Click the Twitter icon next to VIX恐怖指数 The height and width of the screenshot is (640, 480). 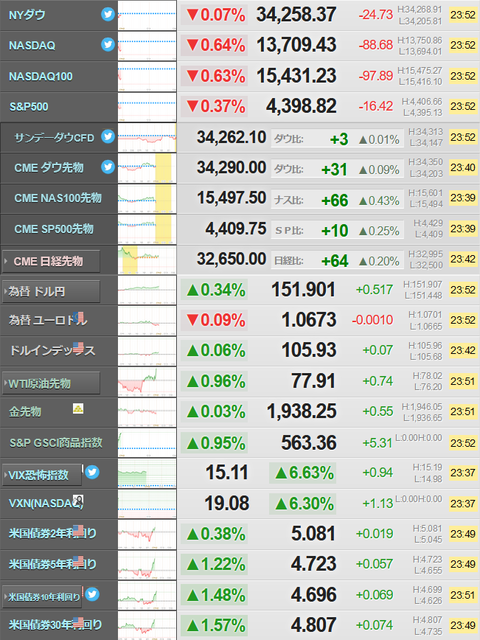coord(92,472)
